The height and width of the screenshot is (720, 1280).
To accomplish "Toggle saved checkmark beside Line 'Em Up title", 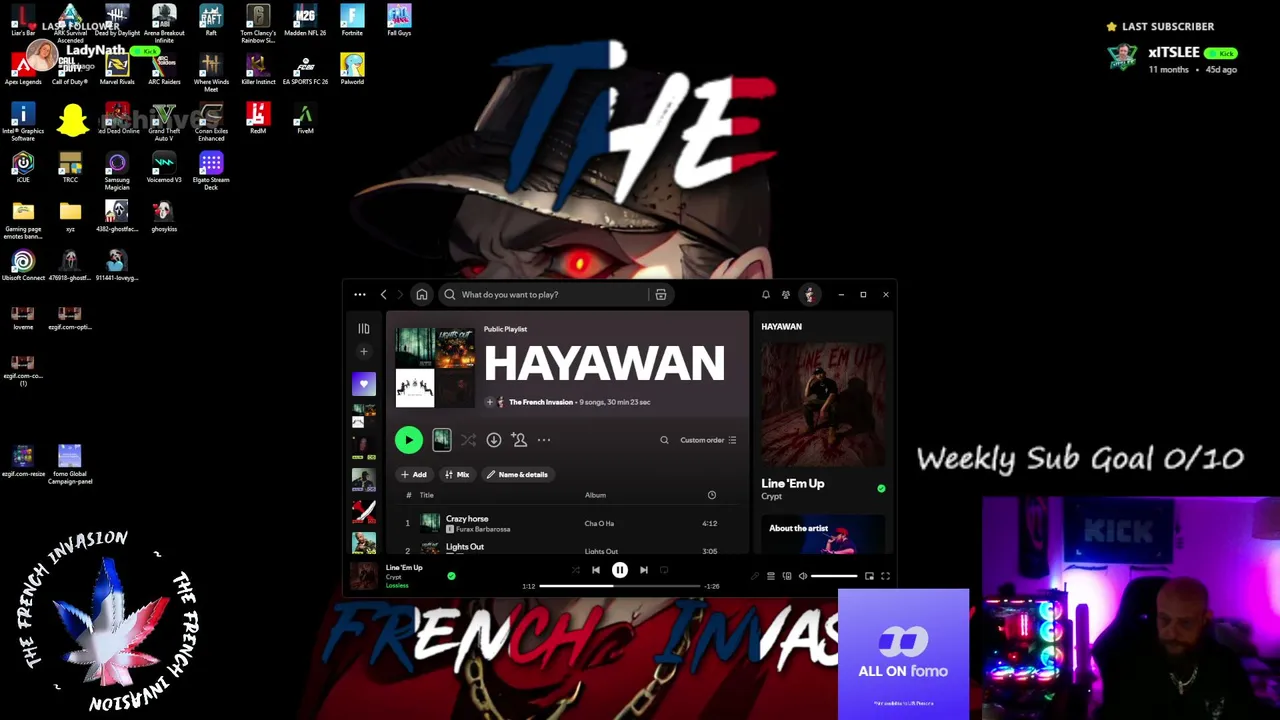I will [x=881, y=489].
